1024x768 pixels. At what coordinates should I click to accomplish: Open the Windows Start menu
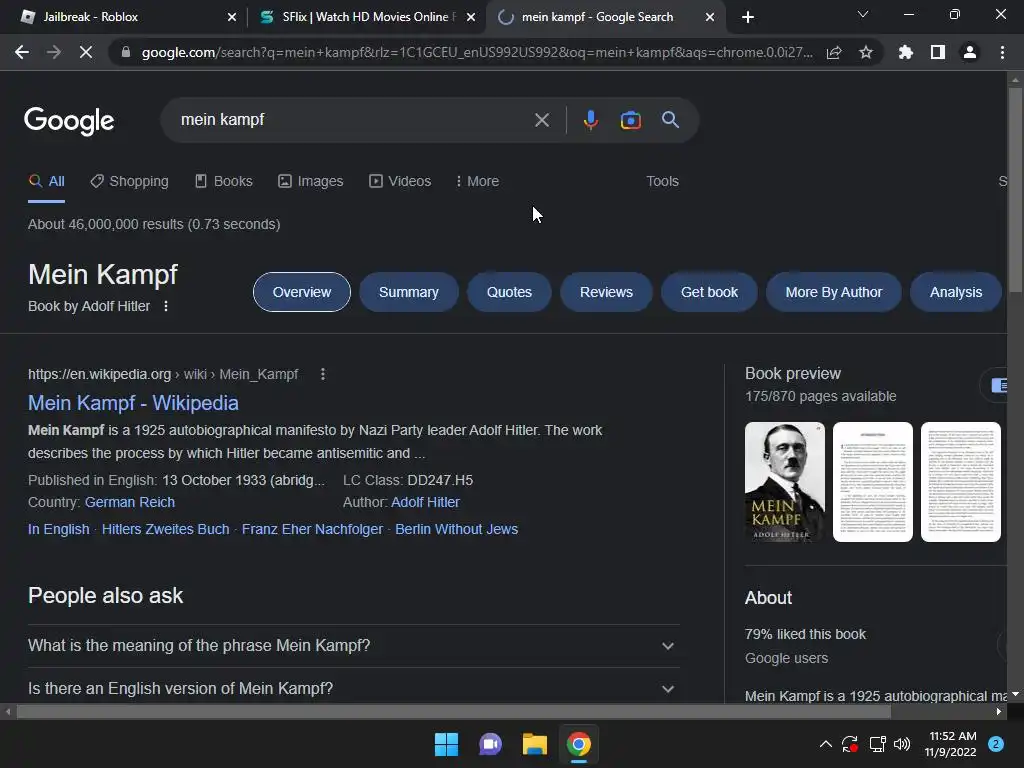(446, 744)
